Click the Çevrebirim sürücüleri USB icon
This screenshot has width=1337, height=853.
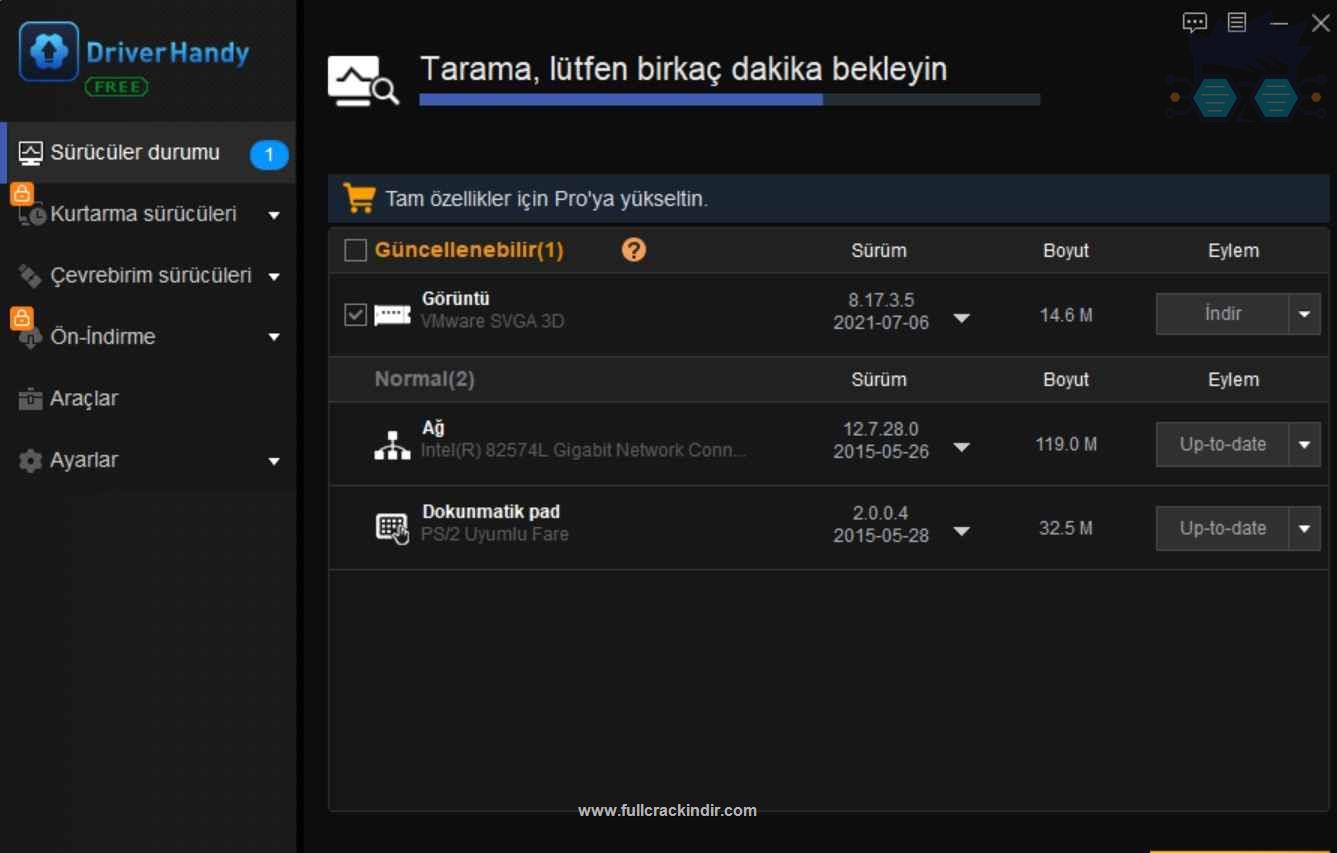[x=31, y=276]
